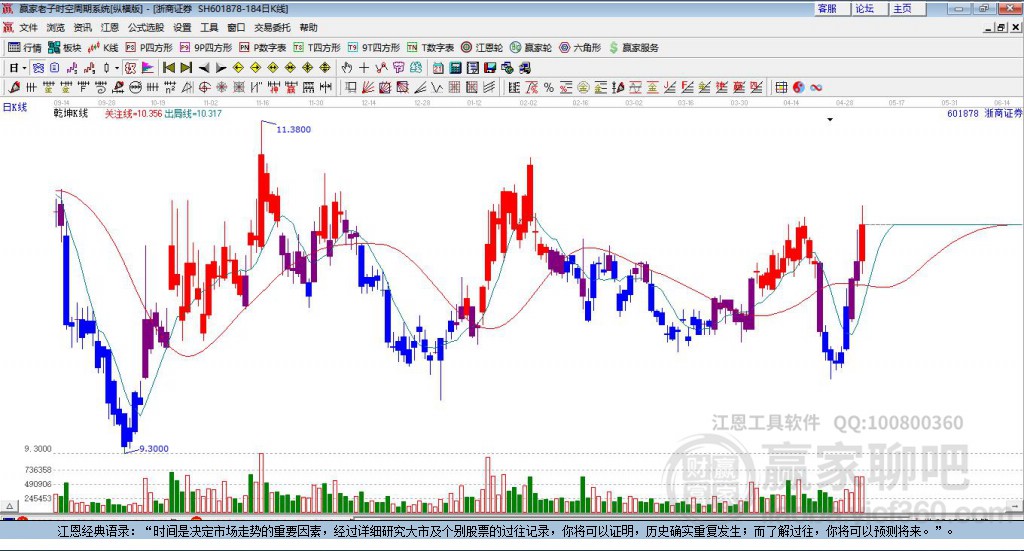Click the 主页 homepage button

pos(907,8)
